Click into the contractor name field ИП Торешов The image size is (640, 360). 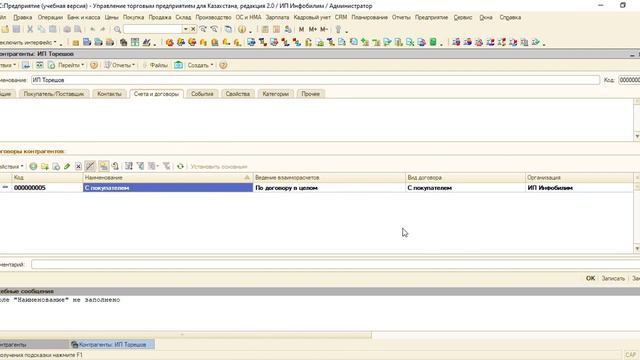[x=316, y=80]
